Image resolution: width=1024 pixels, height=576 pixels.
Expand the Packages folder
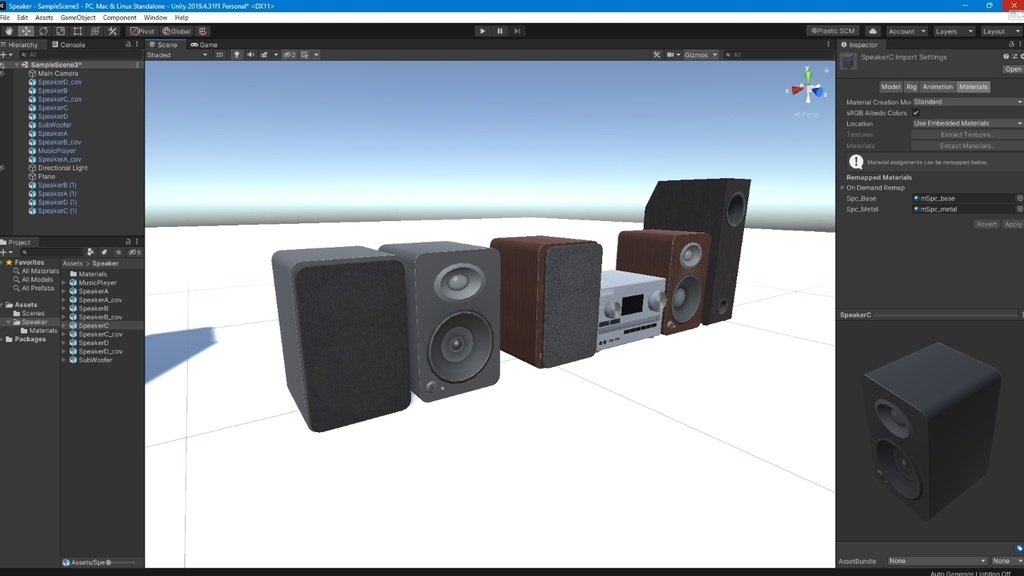[x=3, y=340]
